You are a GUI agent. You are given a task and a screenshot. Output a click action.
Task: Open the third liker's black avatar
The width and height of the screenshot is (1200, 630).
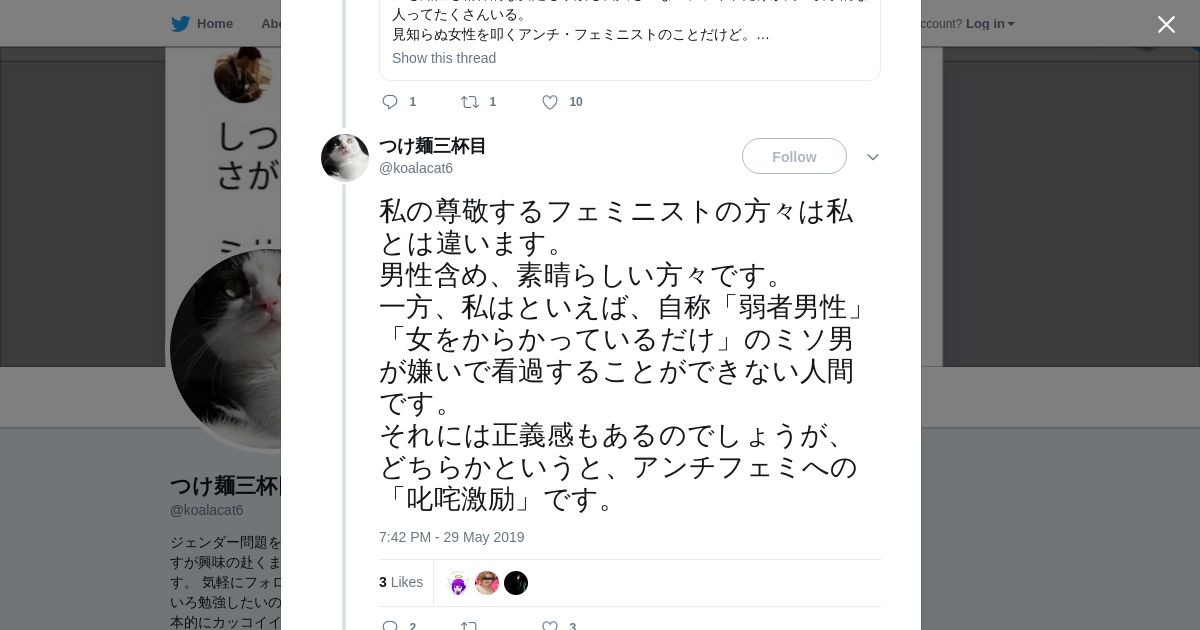516,583
